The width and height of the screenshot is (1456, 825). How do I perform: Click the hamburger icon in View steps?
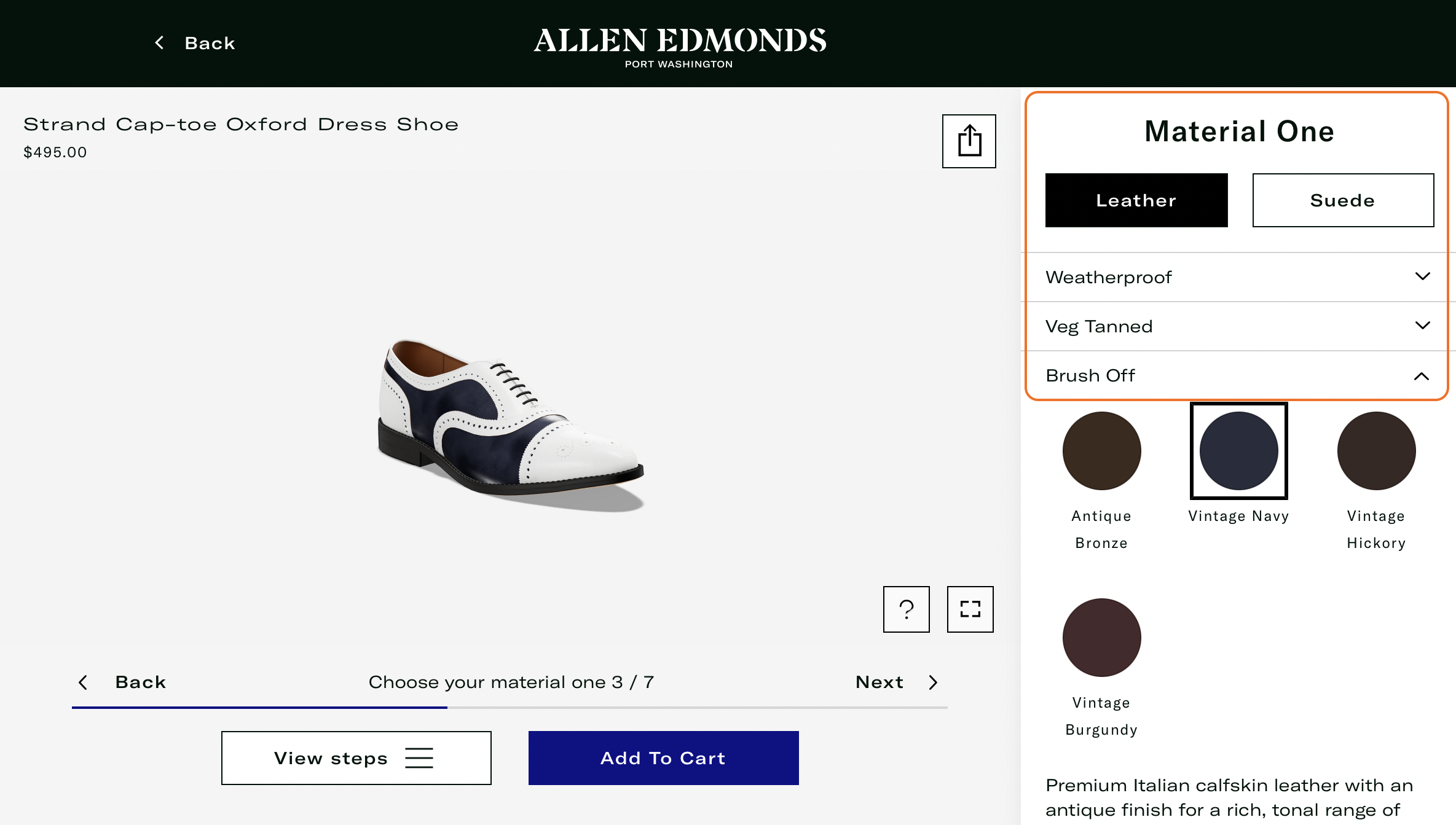419,758
